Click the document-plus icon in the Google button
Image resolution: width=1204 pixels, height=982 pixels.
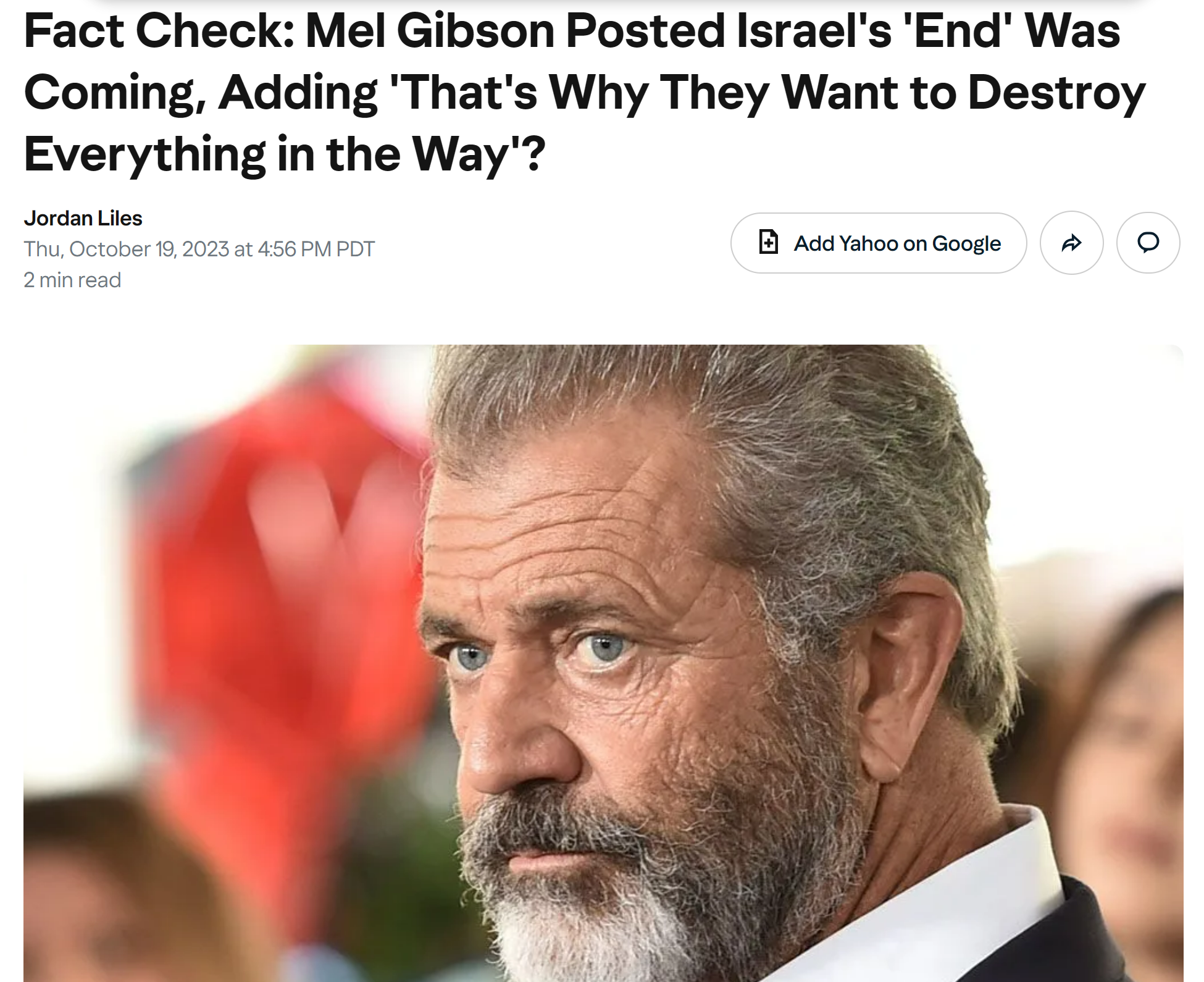click(768, 242)
